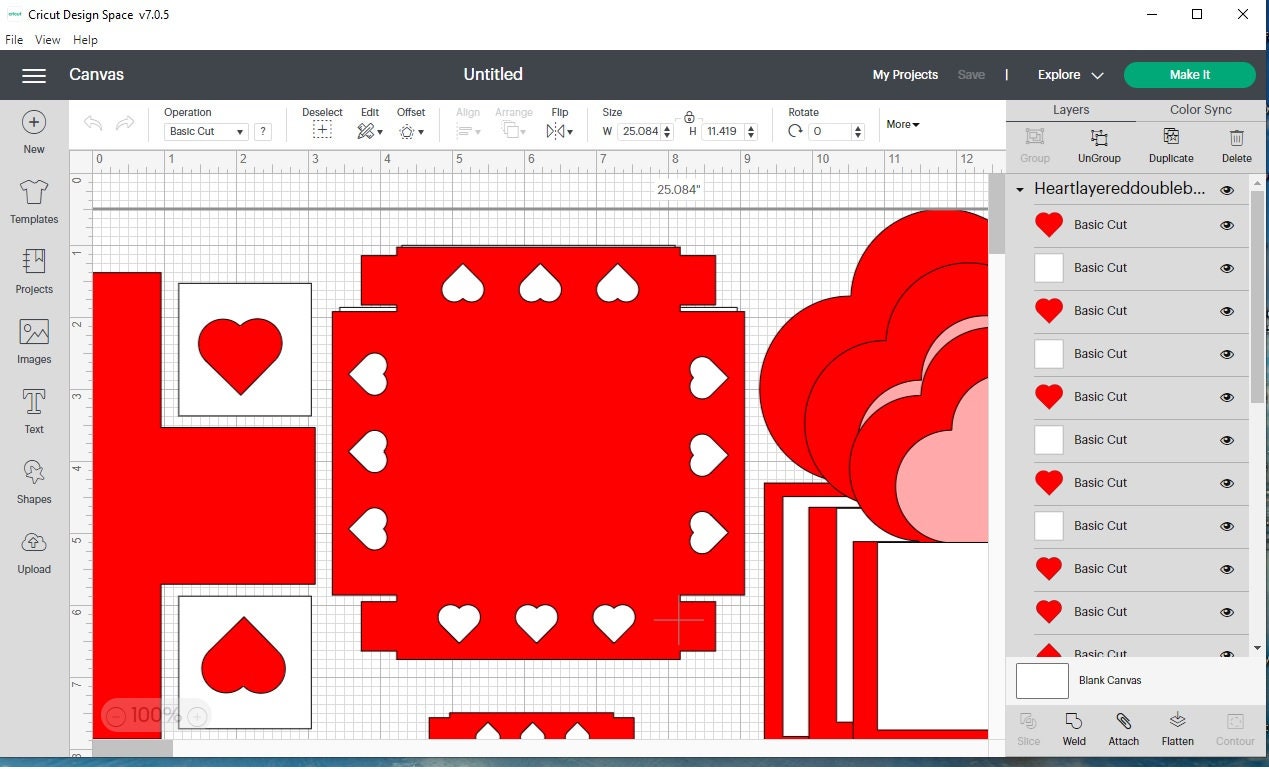Expand the More options dropdown

[902, 125]
